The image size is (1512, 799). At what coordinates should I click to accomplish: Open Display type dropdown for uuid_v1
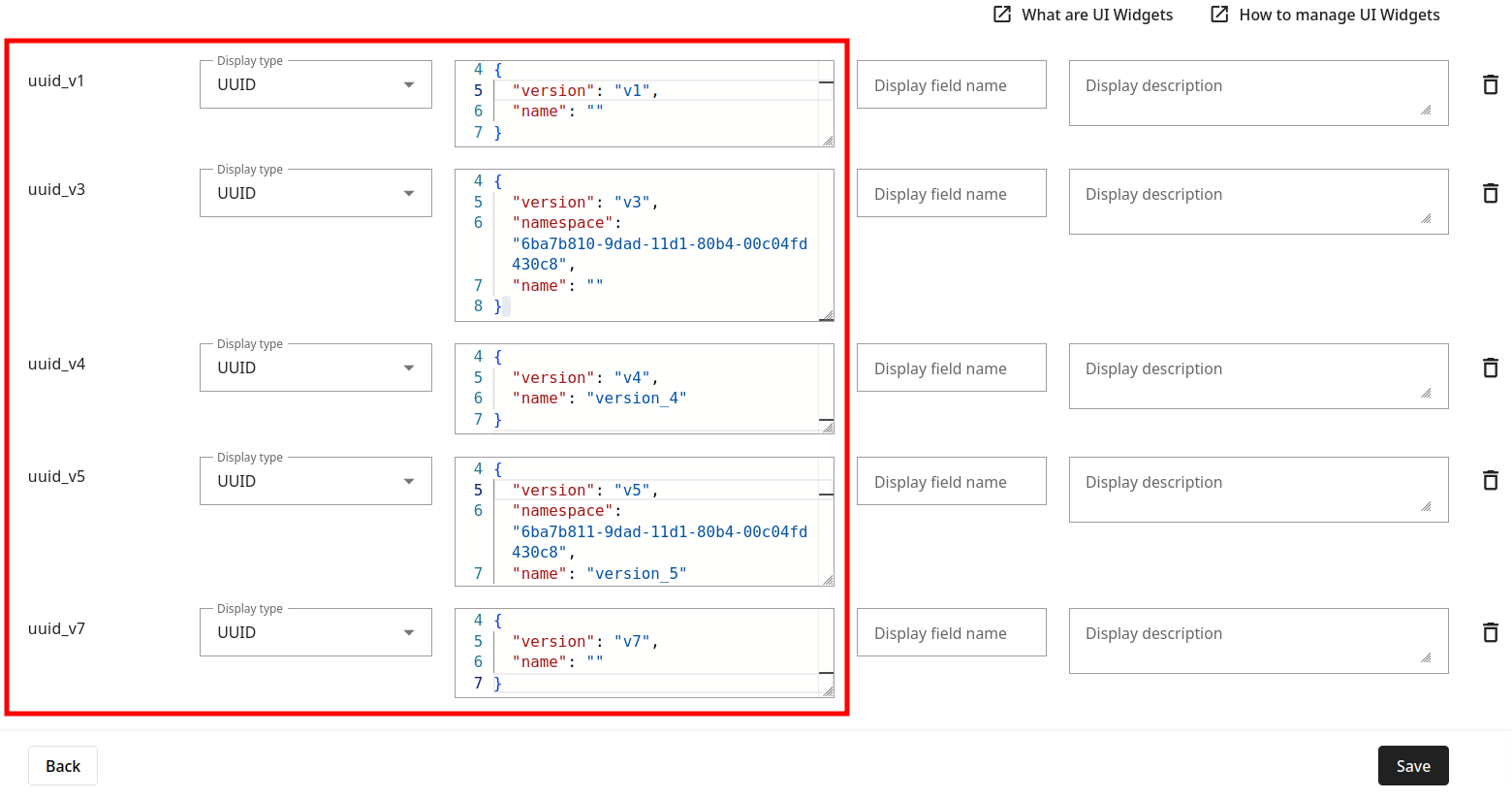click(x=316, y=84)
